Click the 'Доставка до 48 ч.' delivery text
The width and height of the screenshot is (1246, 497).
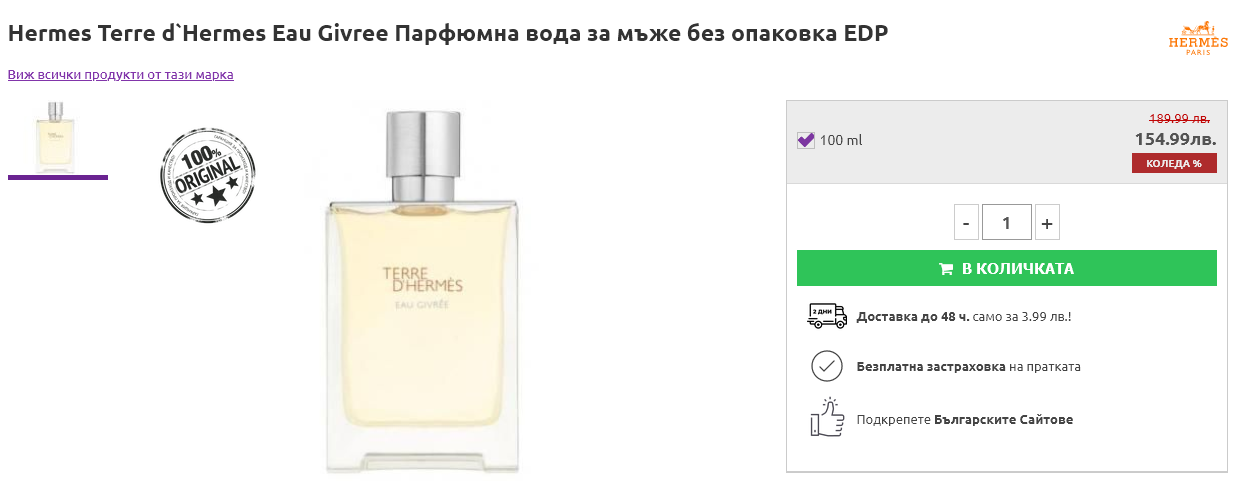click(x=912, y=316)
